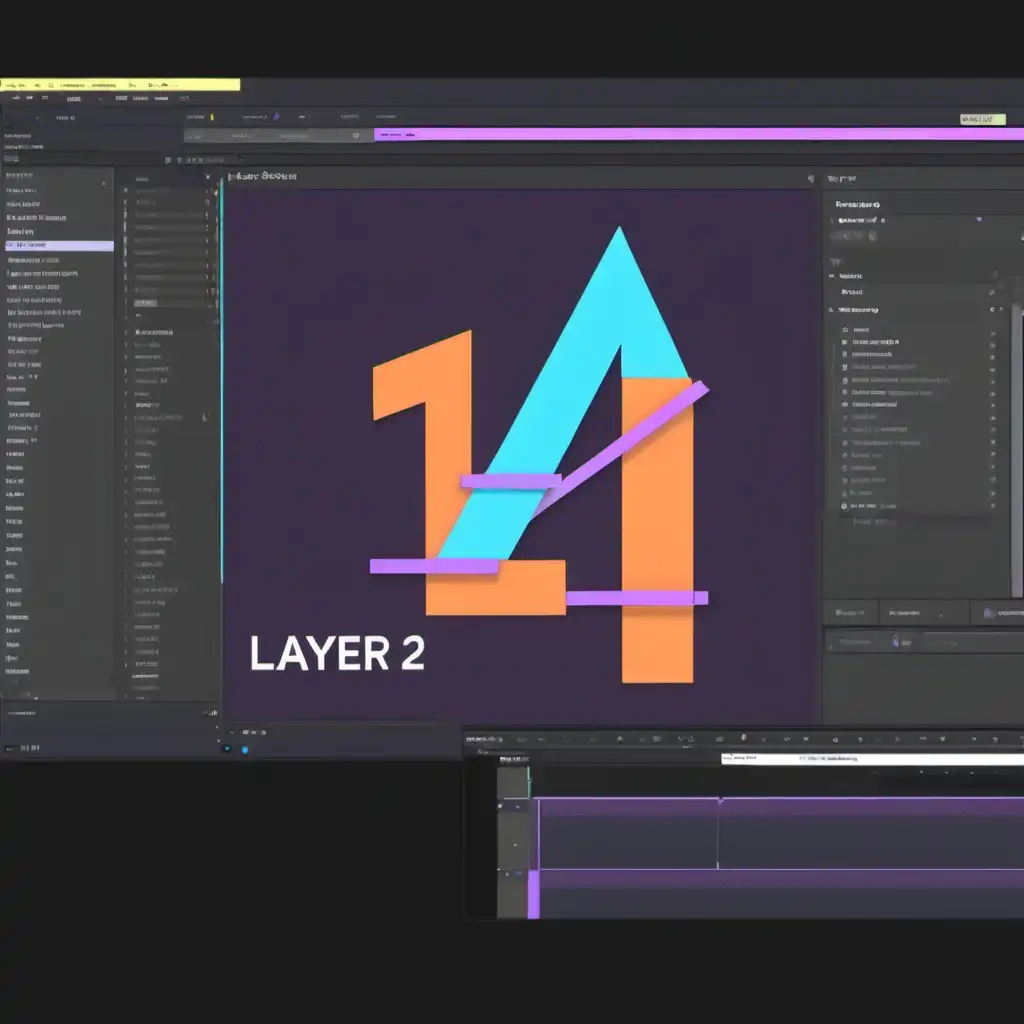Click the yellow marker icon in top toolbar
The image size is (1024, 1024).
pos(212,118)
